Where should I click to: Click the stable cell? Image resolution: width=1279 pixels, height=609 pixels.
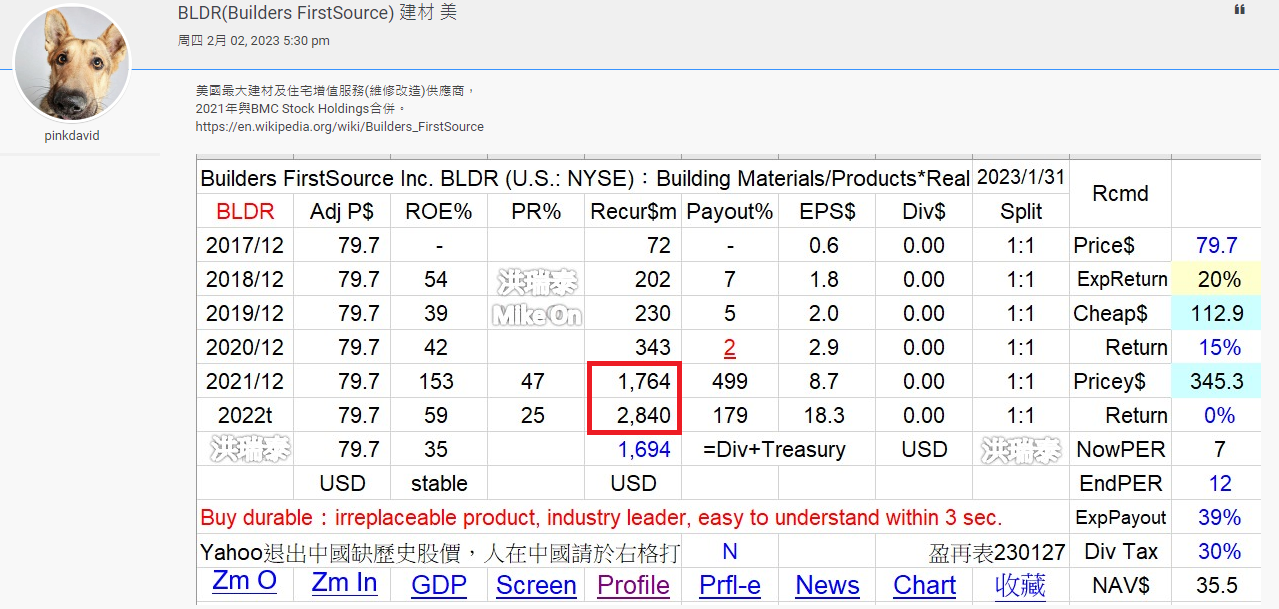click(439, 483)
